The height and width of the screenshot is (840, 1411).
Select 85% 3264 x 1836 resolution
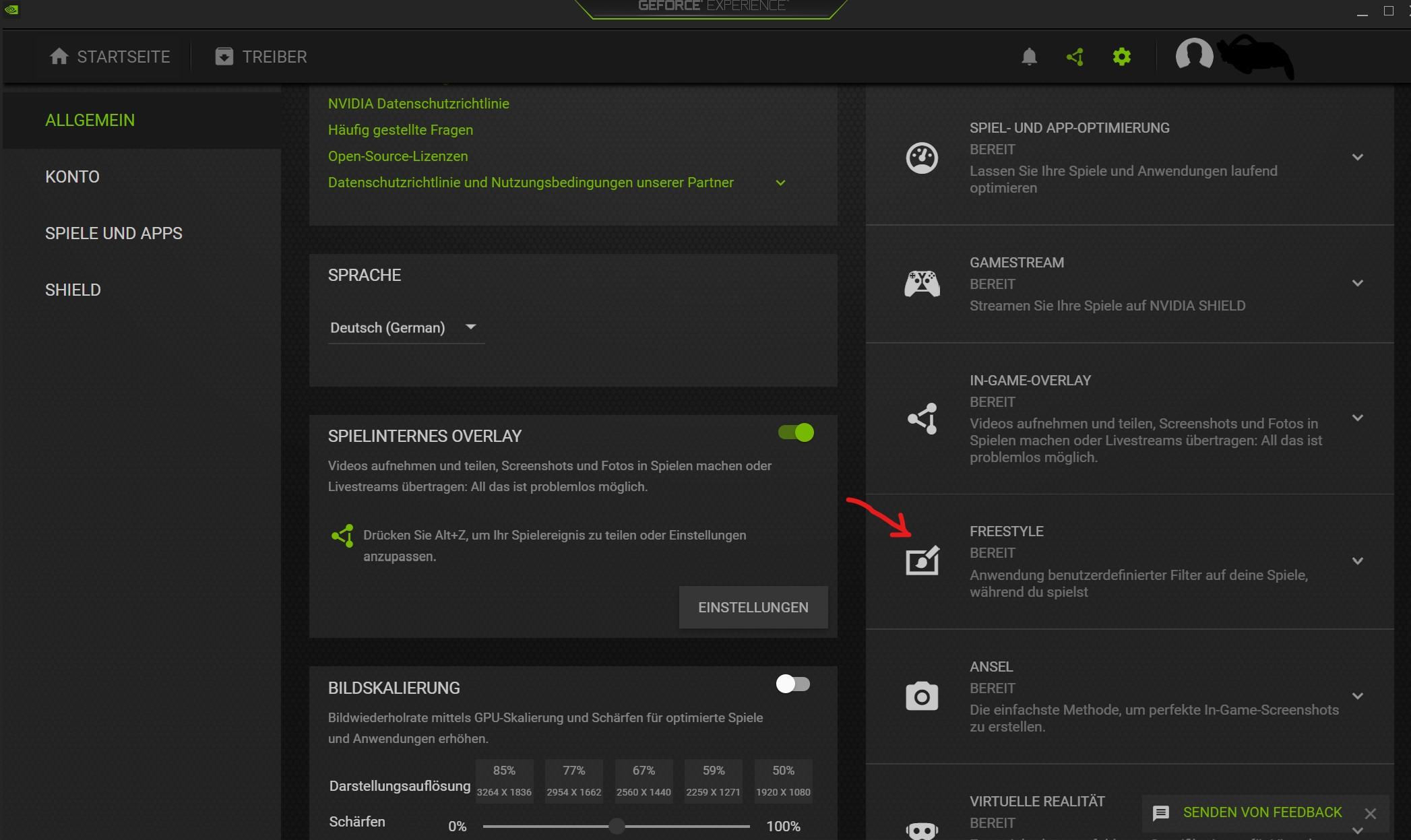(x=504, y=781)
